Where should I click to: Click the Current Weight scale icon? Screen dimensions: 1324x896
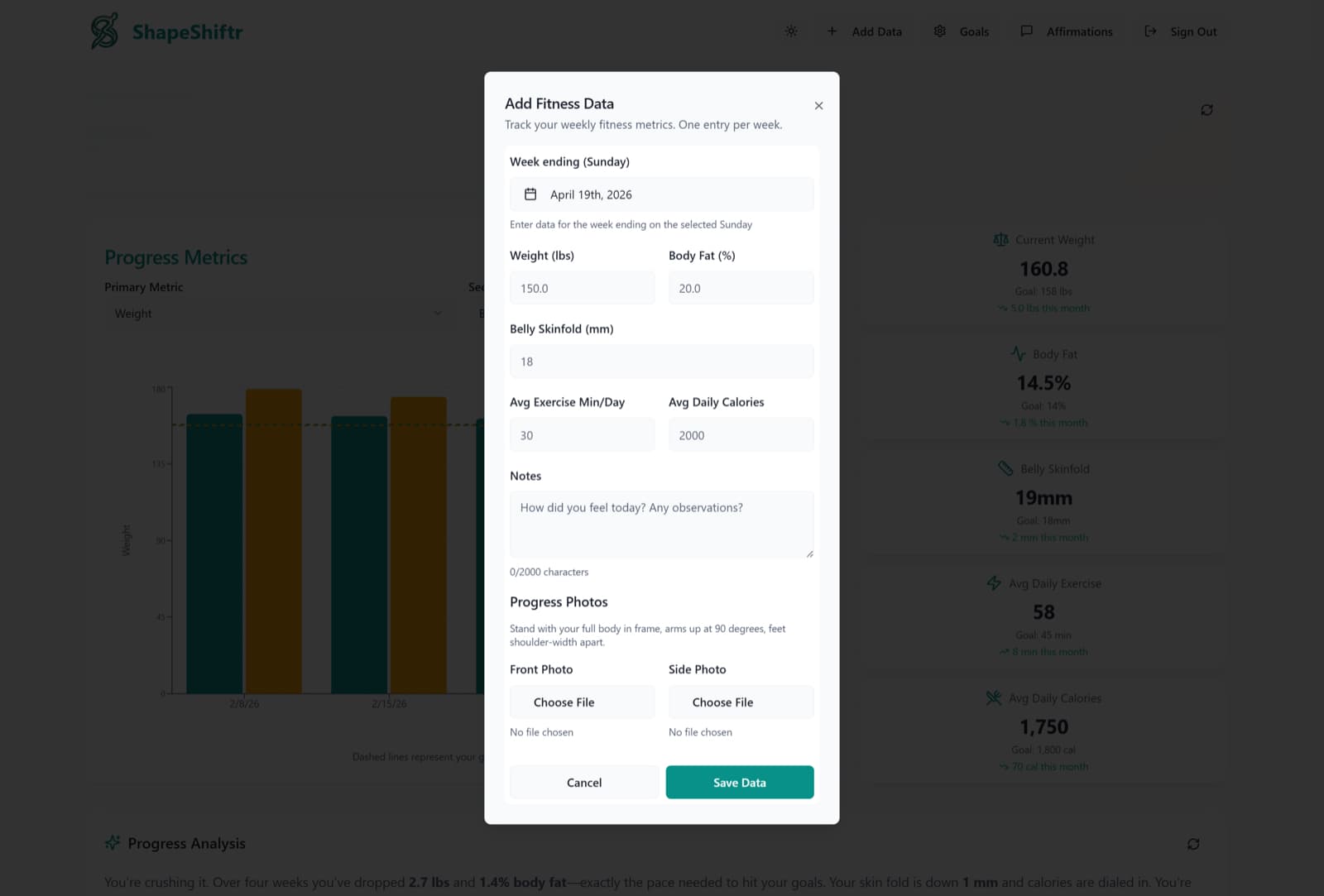pos(1001,240)
